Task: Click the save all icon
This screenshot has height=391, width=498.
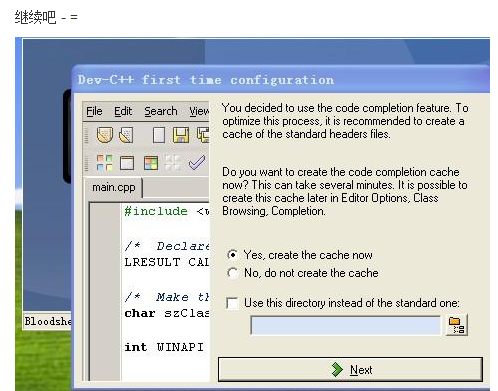Action: (x=203, y=135)
